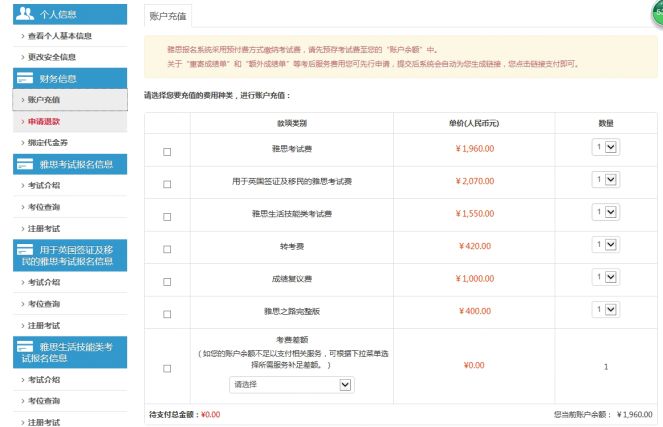Open 考试介绍 under 雅思考试报名信息
The height and width of the screenshot is (427, 663).
[44, 185]
